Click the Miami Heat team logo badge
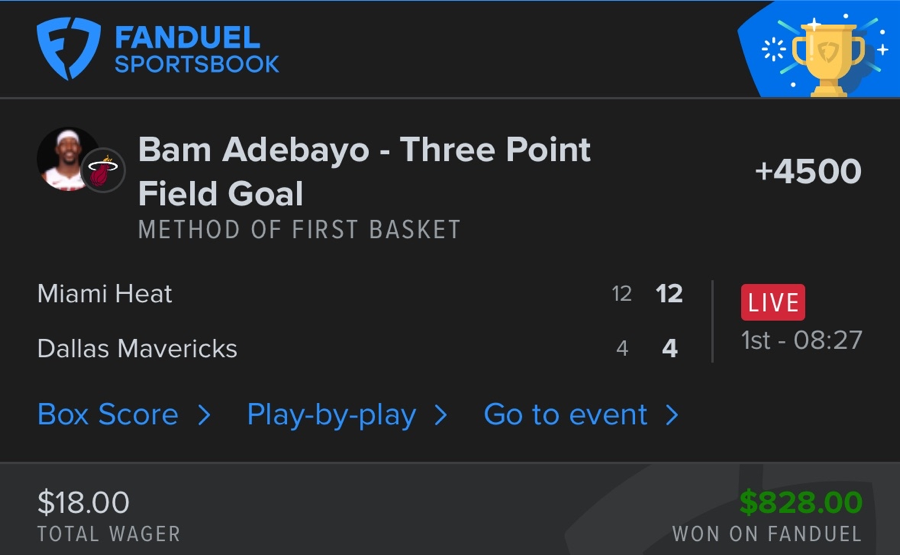 (102, 171)
